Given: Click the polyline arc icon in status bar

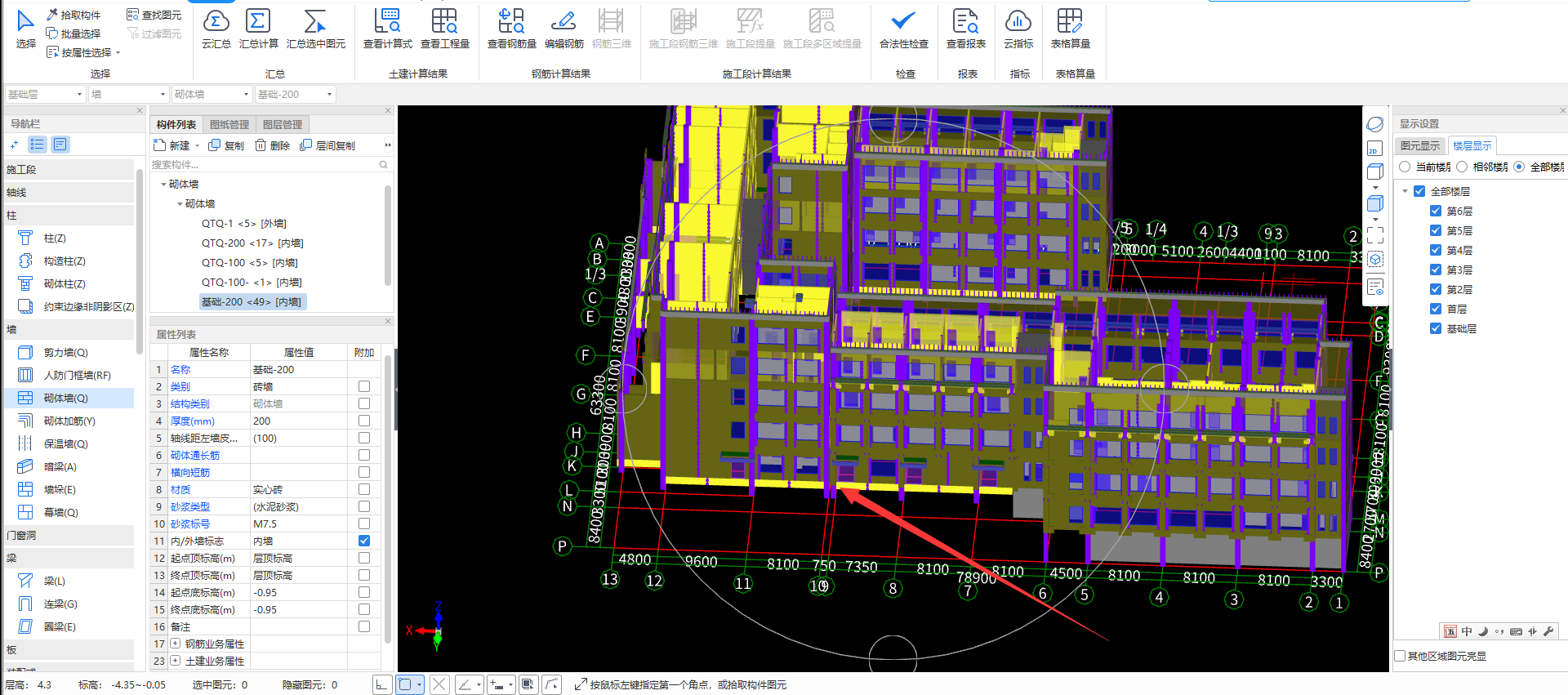Looking at the screenshot, I should [x=552, y=684].
